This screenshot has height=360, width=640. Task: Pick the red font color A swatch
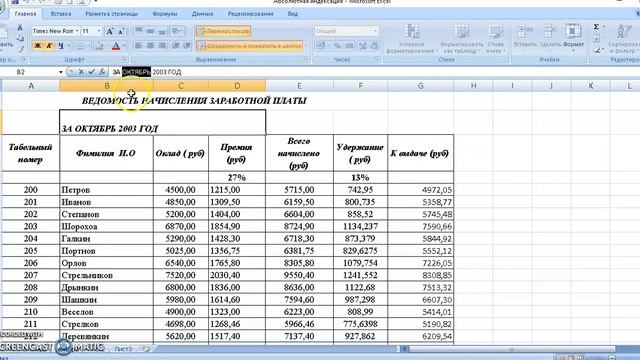click(116, 46)
